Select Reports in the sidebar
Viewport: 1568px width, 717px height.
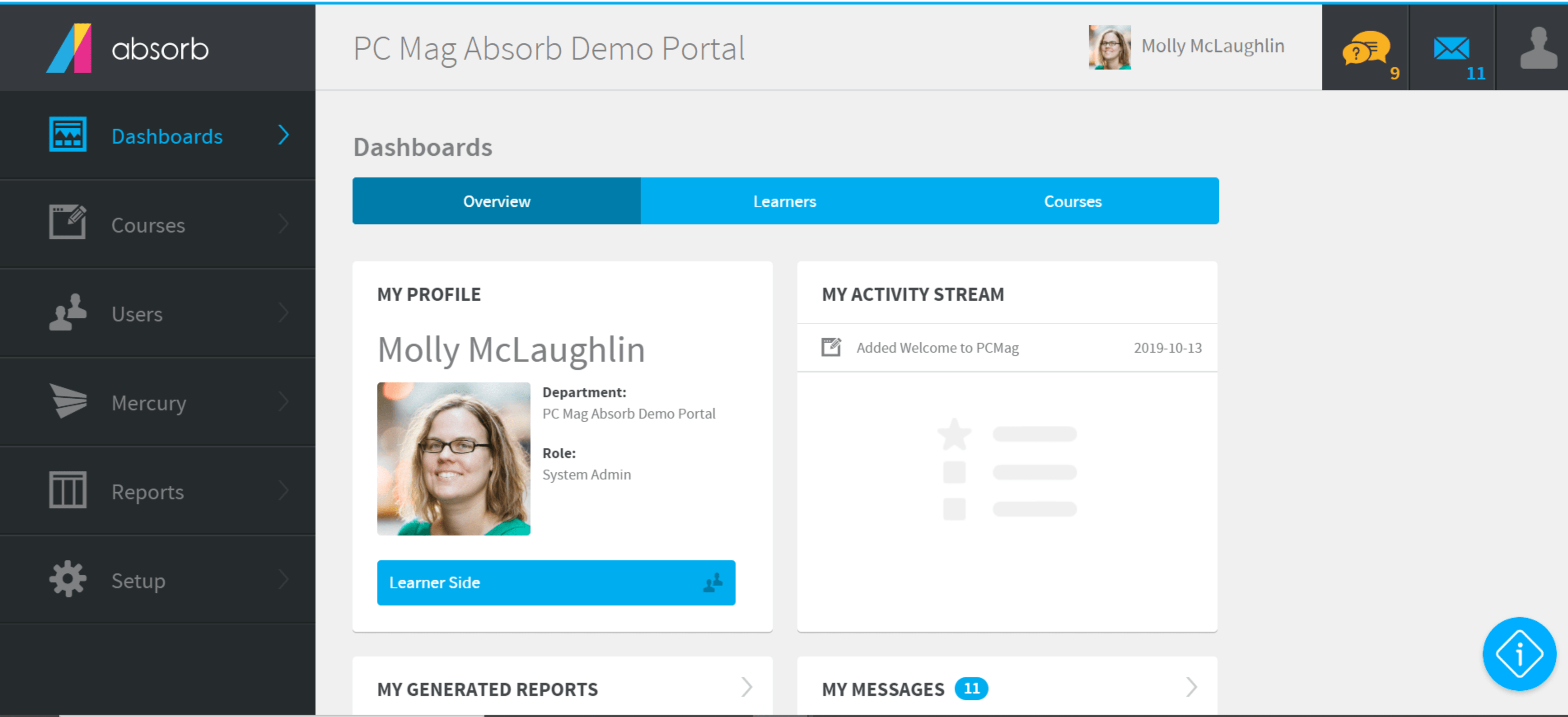[158, 491]
